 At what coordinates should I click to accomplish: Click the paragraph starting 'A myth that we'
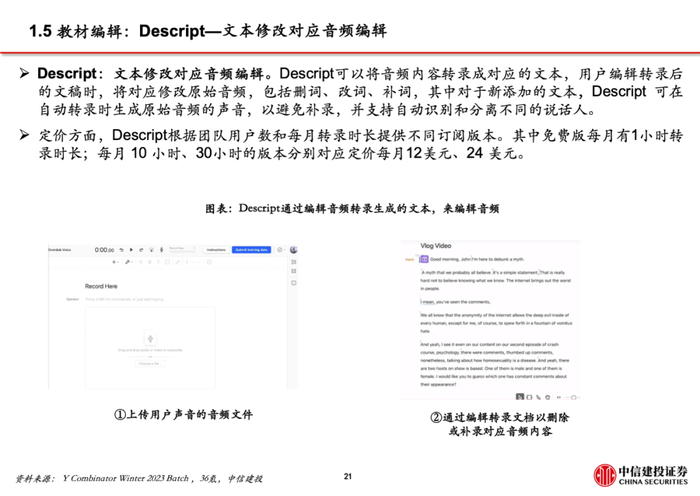496,280
